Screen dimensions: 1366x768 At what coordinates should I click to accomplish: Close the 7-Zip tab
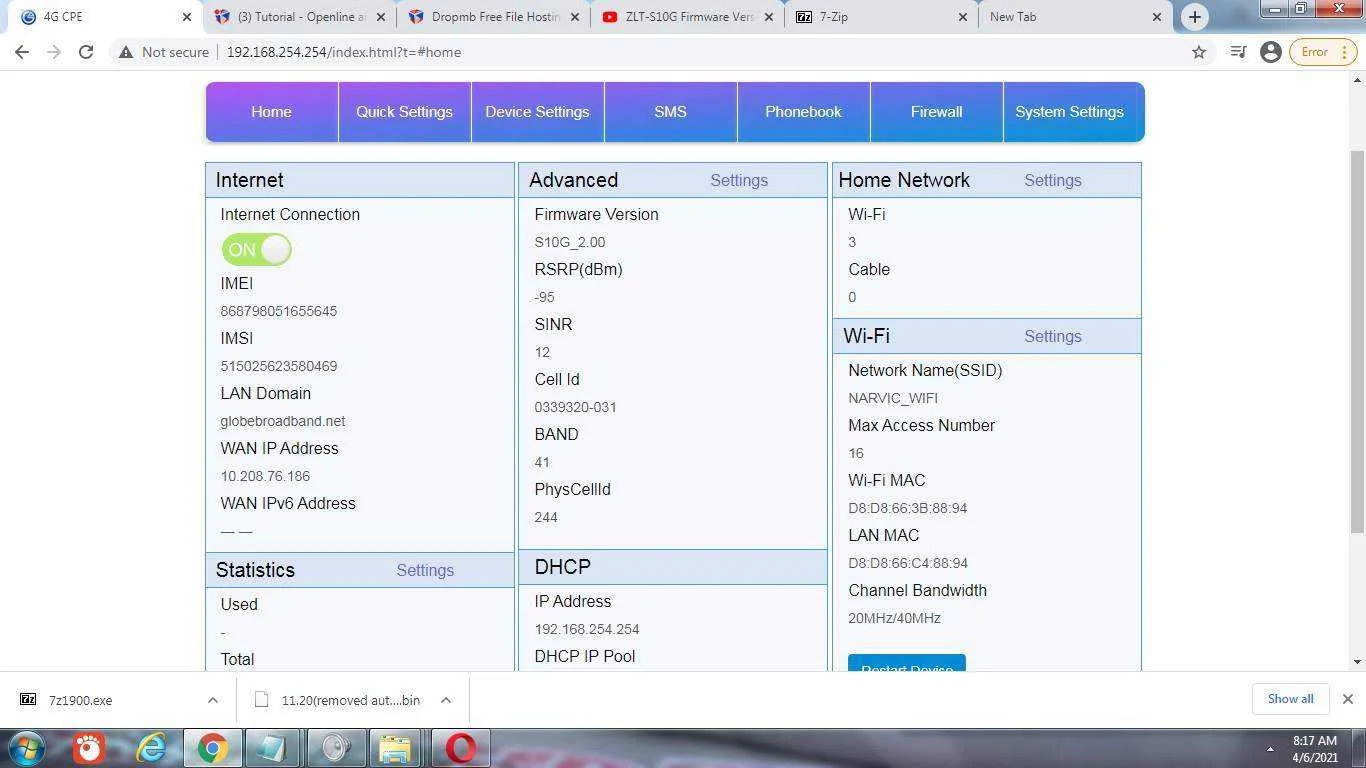point(963,17)
